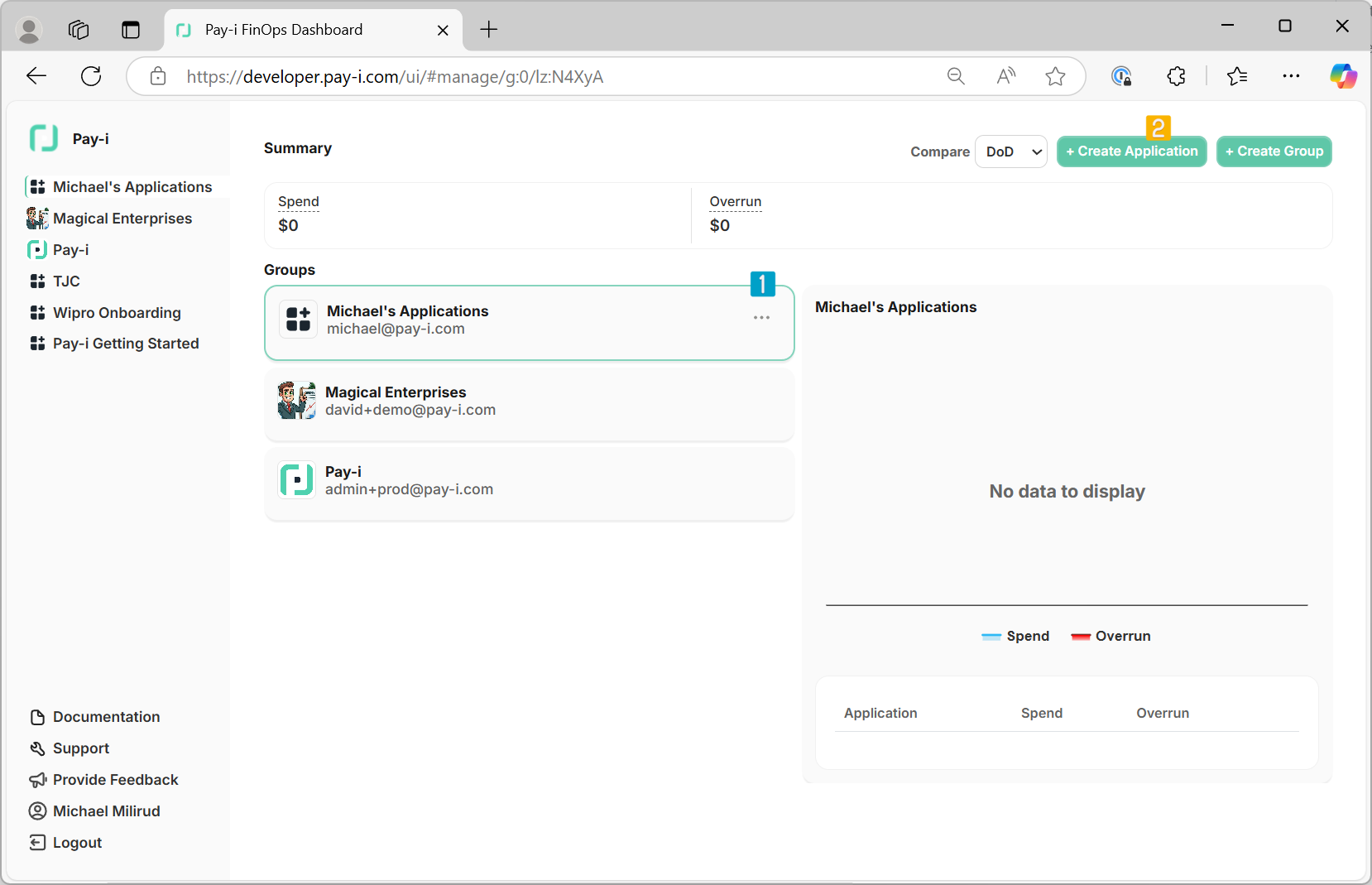Click the Application column header

pyautogui.click(x=880, y=713)
